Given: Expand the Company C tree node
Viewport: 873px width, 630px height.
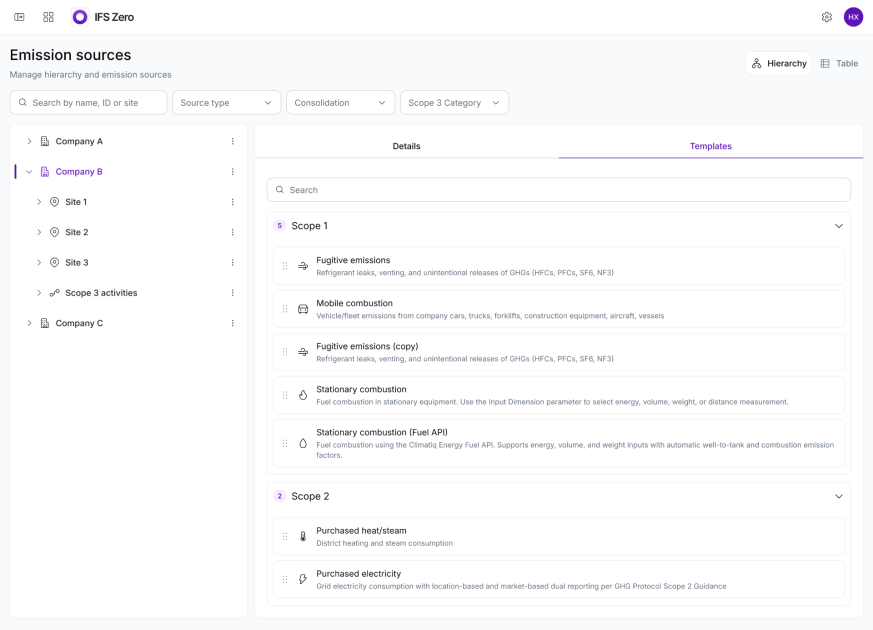Looking at the screenshot, I should pos(30,323).
